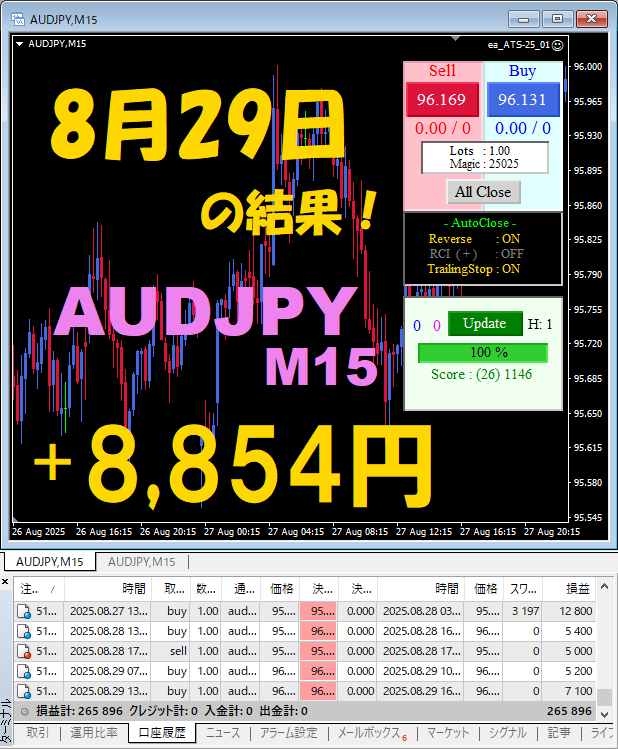Click the H: 1 label
The width and height of the screenshot is (618, 749).
coord(540,324)
